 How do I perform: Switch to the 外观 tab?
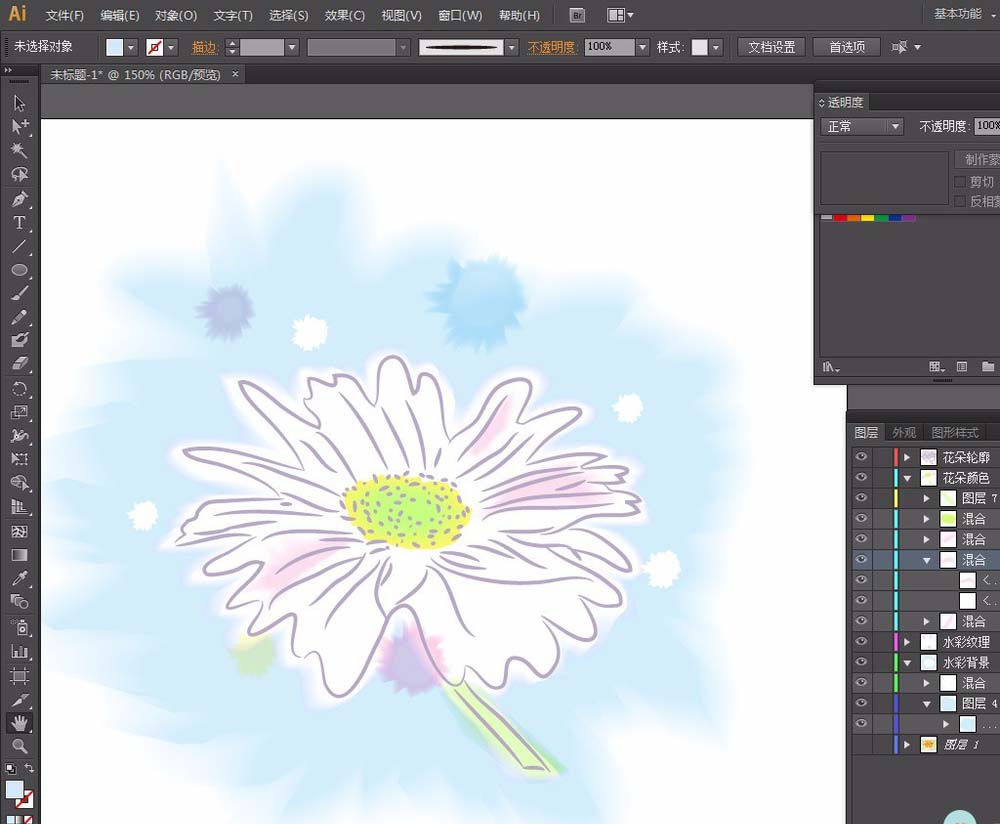click(x=904, y=432)
